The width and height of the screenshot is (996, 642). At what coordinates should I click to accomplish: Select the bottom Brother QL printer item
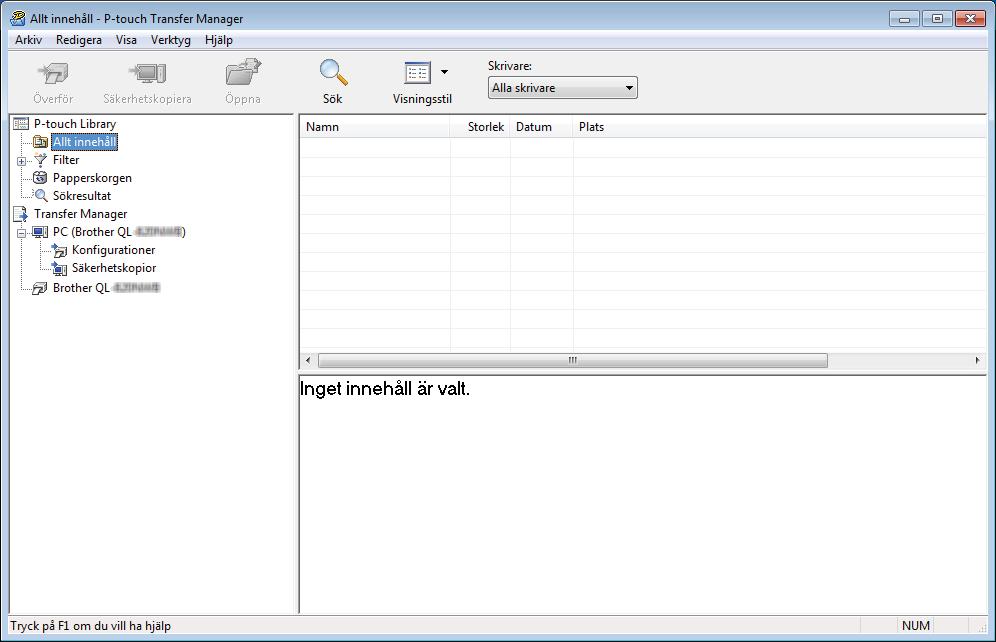(x=106, y=288)
